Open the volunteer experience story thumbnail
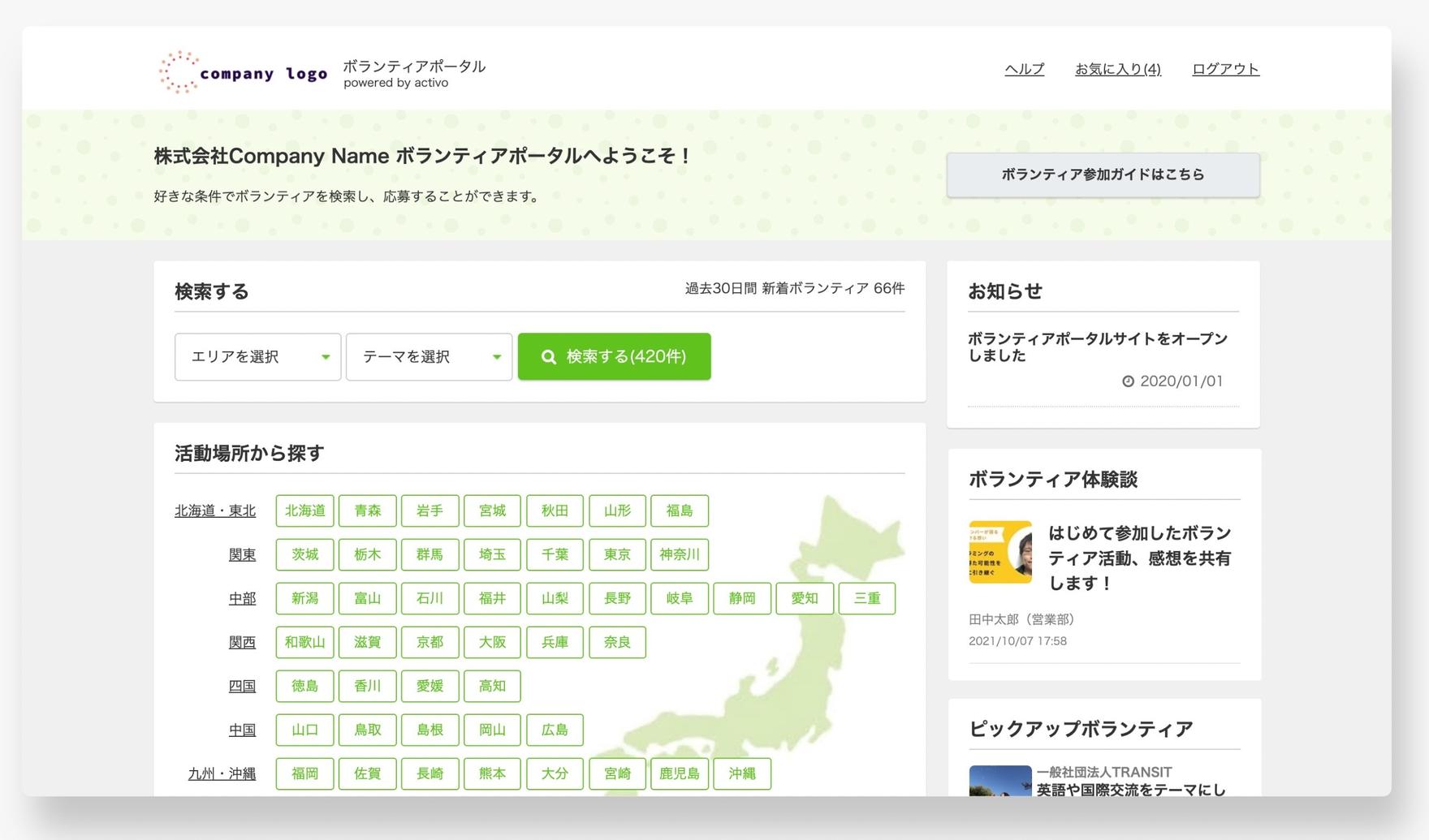Screen dimensions: 1429x840 pyautogui.click(x=999, y=552)
